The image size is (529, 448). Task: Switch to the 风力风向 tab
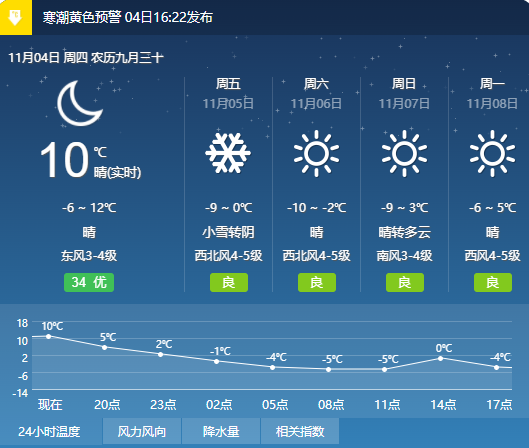click(x=142, y=431)
